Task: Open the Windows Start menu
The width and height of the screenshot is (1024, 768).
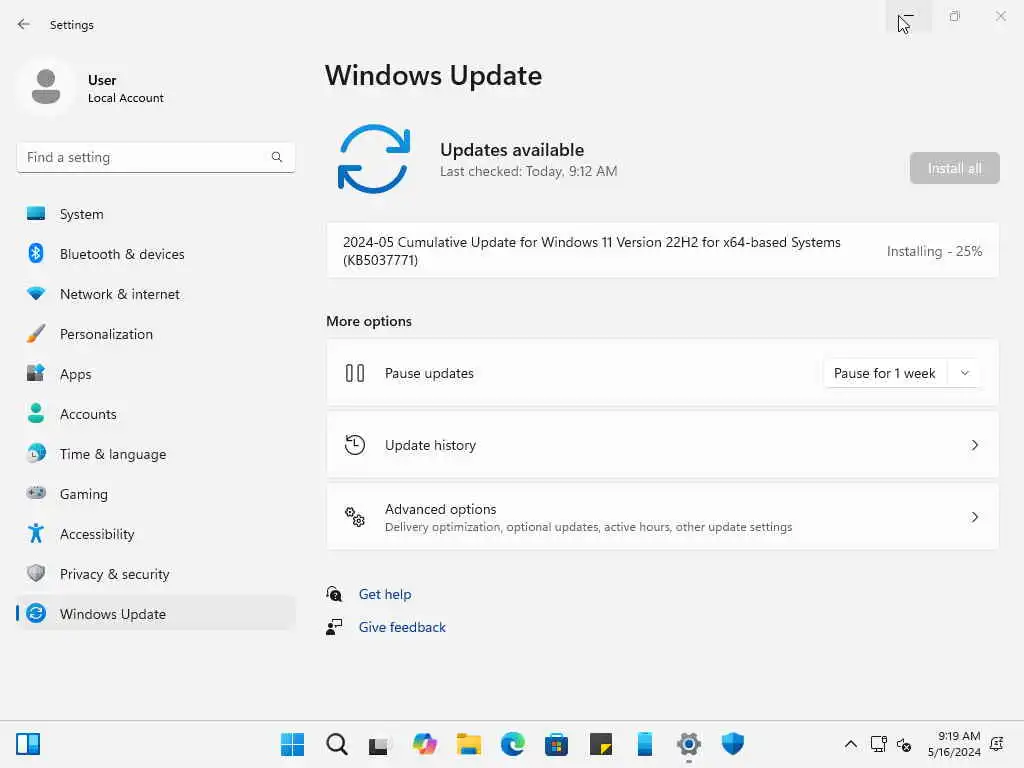Action: (x=292, y=744)
